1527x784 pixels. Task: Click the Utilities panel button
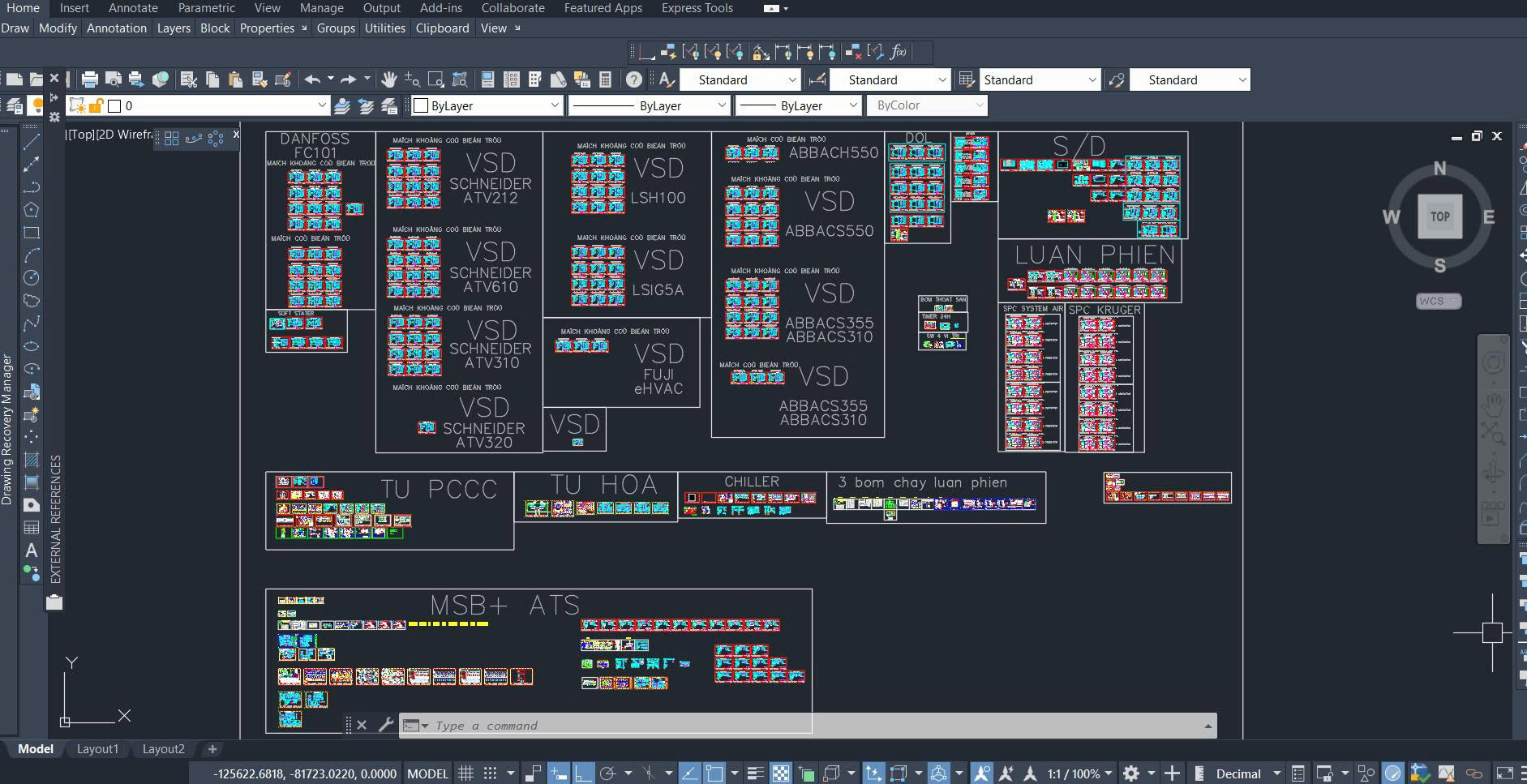(385, 28)
